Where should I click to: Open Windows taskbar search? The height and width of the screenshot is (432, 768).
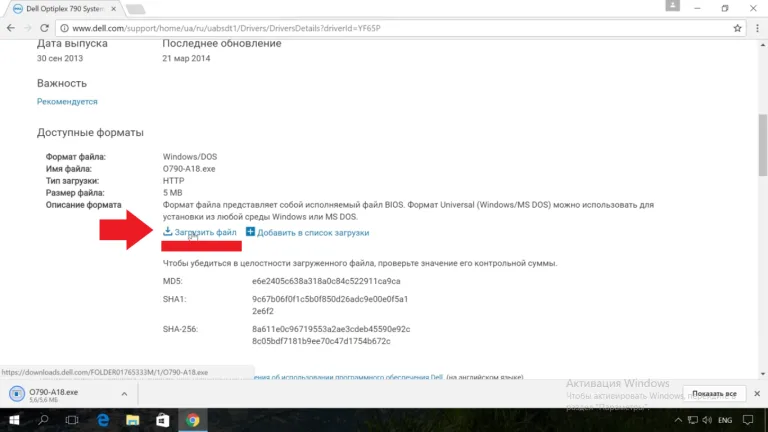point(44,420)
